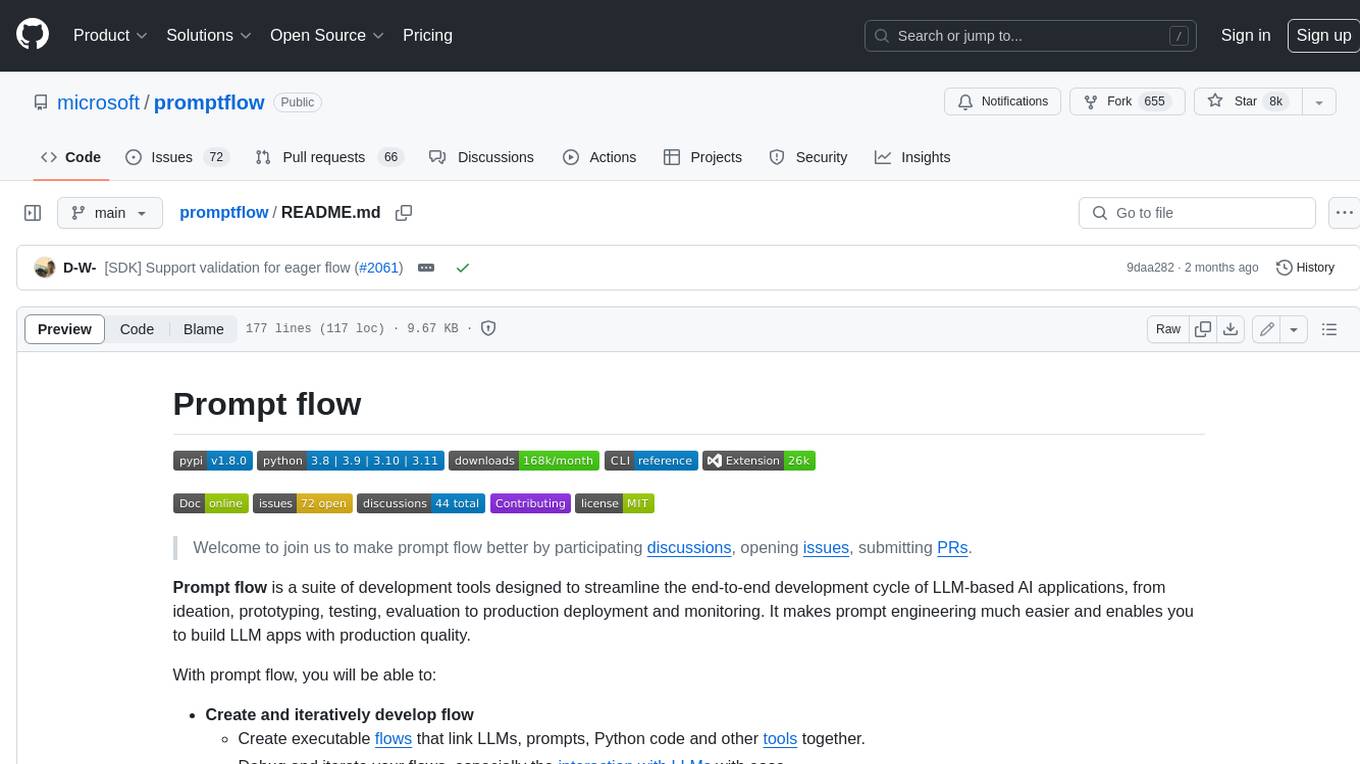Expand the Solutions menu
This screenshot has height=764, width=1360.
pos(209,35)
